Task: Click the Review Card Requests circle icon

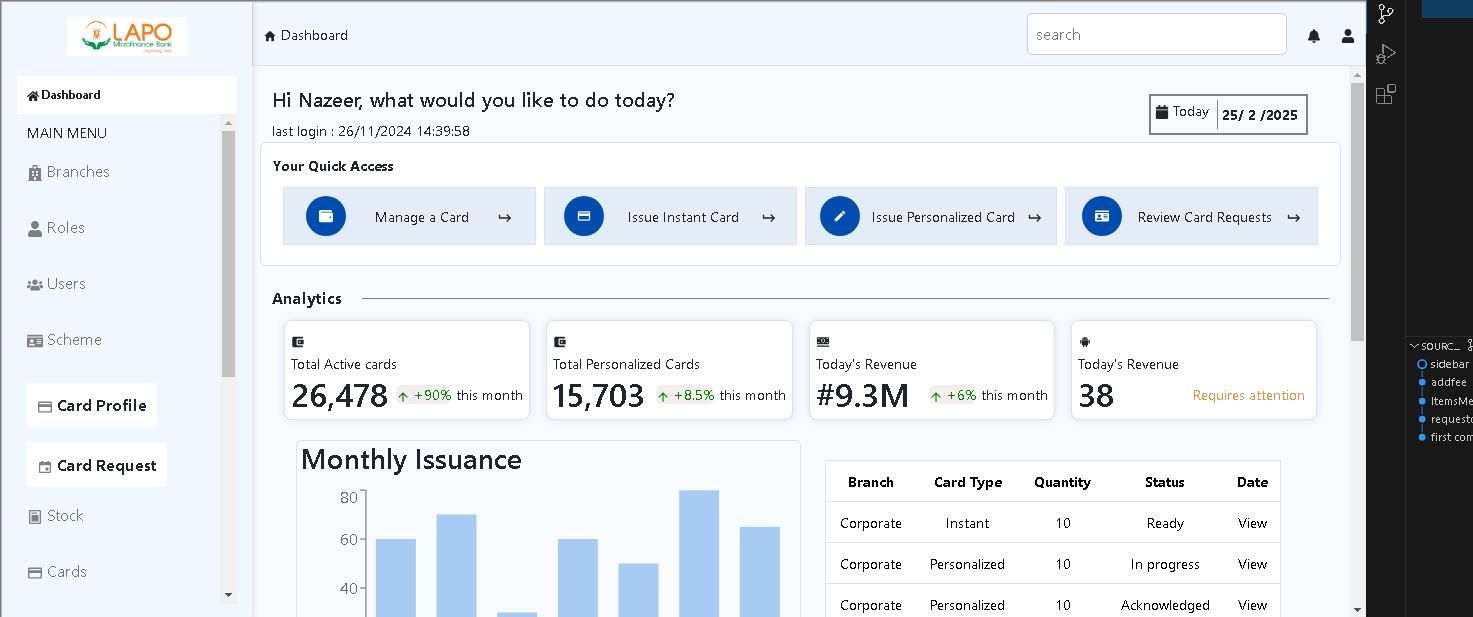Action: 1102,216
